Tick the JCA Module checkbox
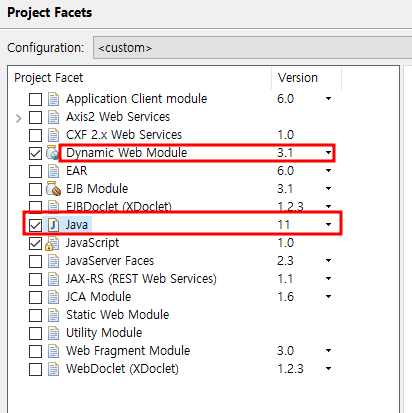This screenshot has height=413, width=412. (35, 297)
